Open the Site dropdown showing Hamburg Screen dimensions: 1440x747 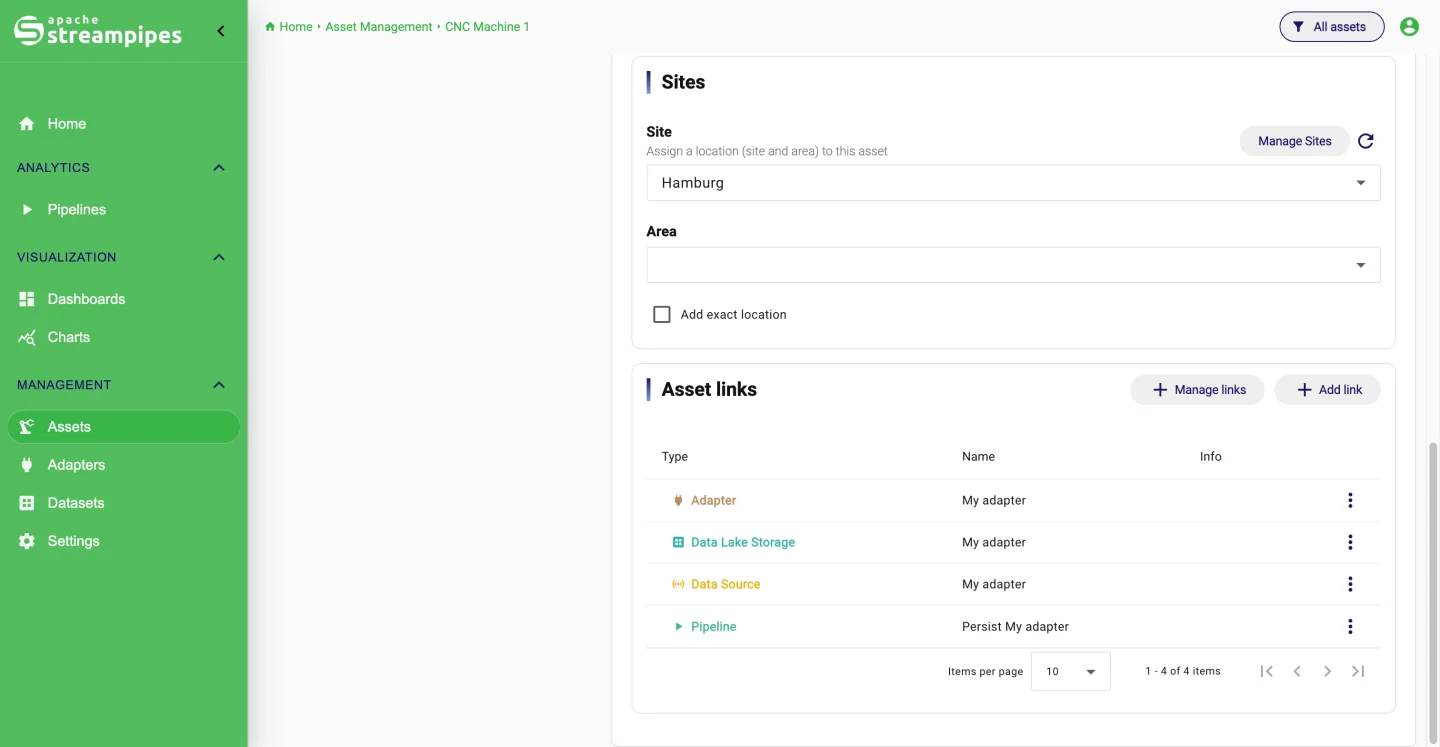pyautogui.click(x=1013, y=183)
